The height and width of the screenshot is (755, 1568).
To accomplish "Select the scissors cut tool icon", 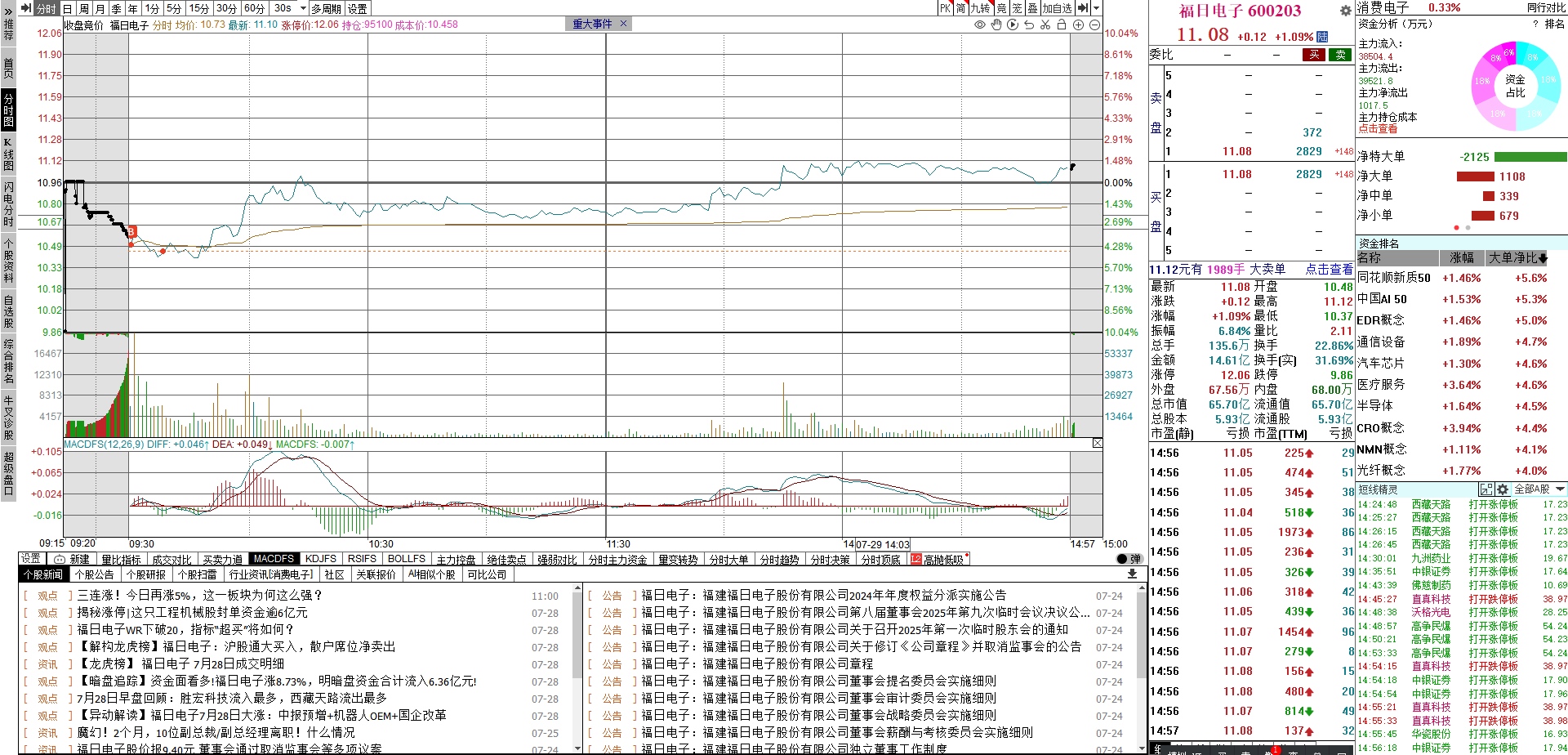I will 1045,25.
